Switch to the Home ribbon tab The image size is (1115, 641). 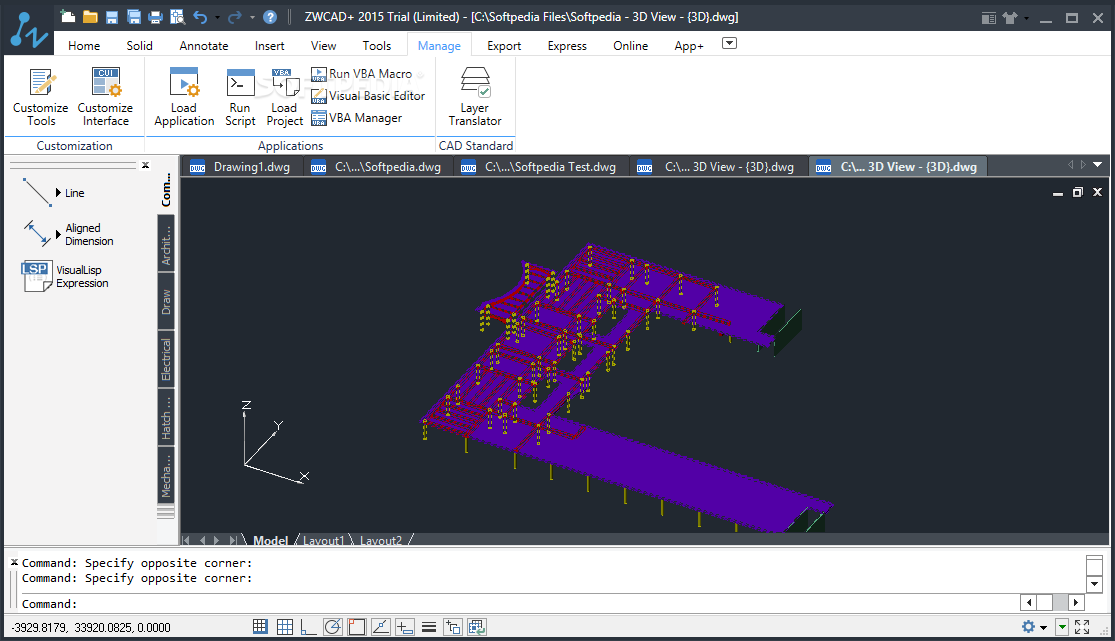(84, 46)
